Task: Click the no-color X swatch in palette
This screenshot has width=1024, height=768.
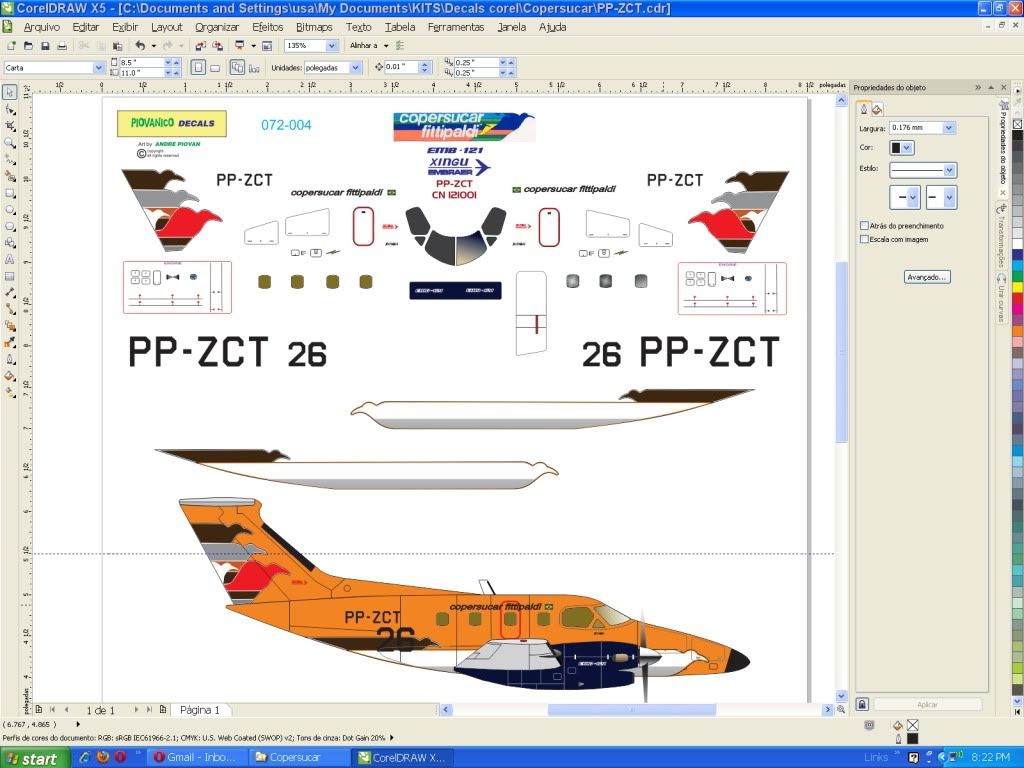Action: click(1017, 124)
